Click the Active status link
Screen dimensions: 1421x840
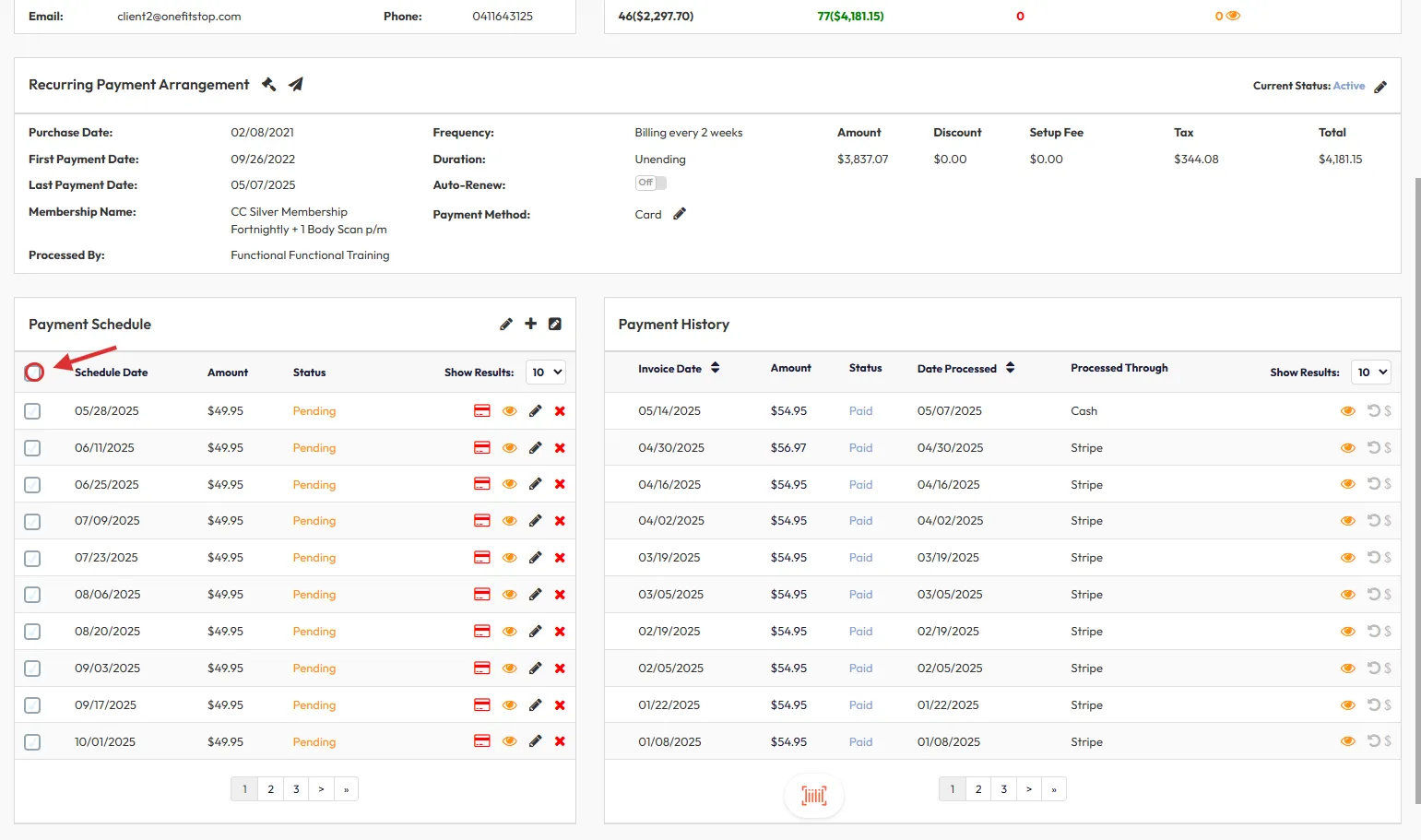pos(1348,86)
